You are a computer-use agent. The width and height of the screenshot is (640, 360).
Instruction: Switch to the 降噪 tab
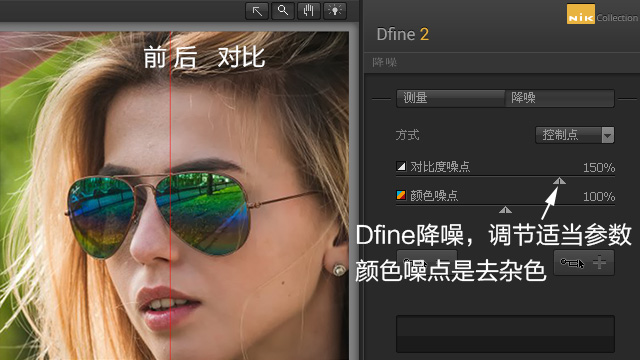coord(560,98)
